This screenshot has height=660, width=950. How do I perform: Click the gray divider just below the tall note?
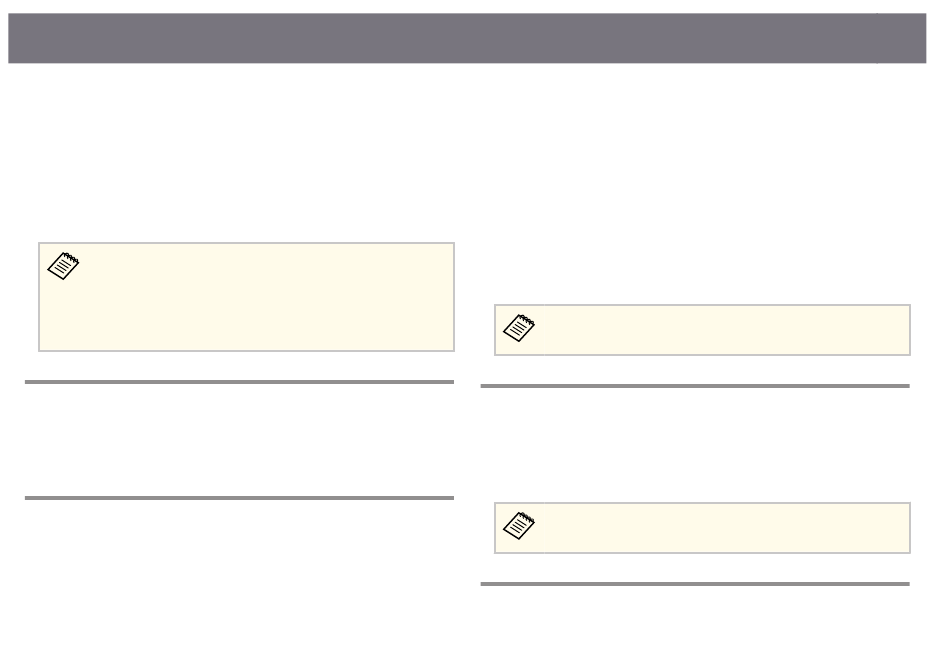click(239, 382)
